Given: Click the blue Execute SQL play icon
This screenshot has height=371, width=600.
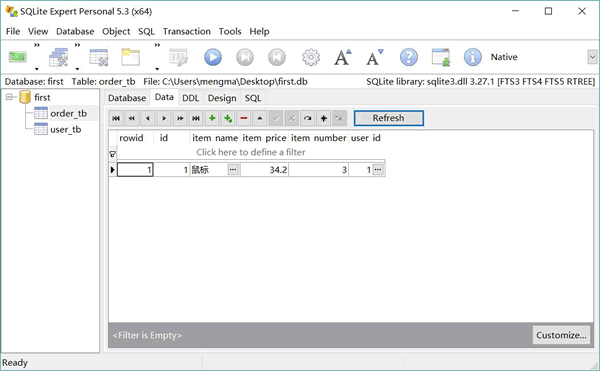Looking at the screenshot, I should tap(213, 57).
